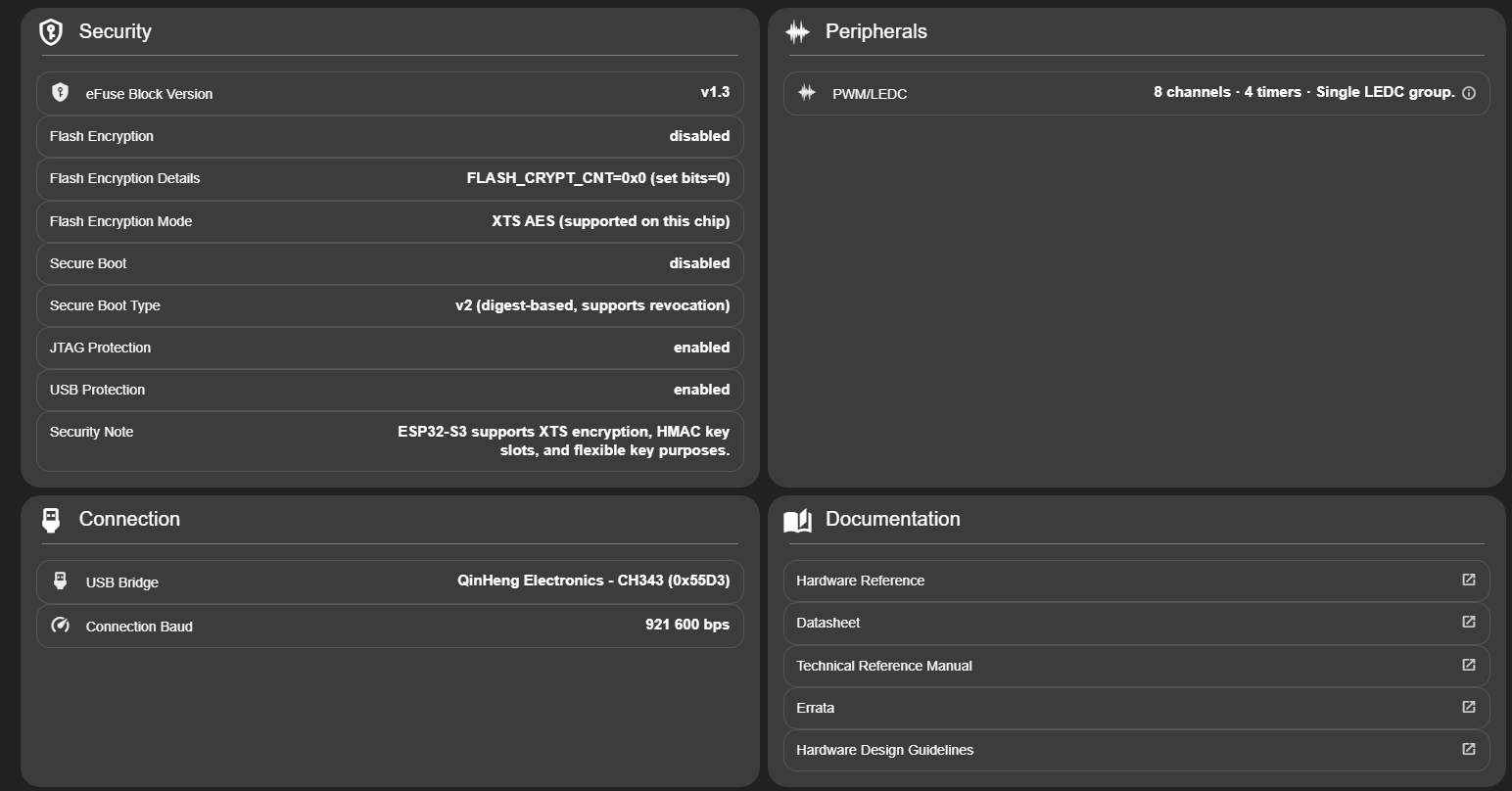Screen dimensions: 1512x791
Task: Click the Documentation book header icon
Action: point(798,520)
